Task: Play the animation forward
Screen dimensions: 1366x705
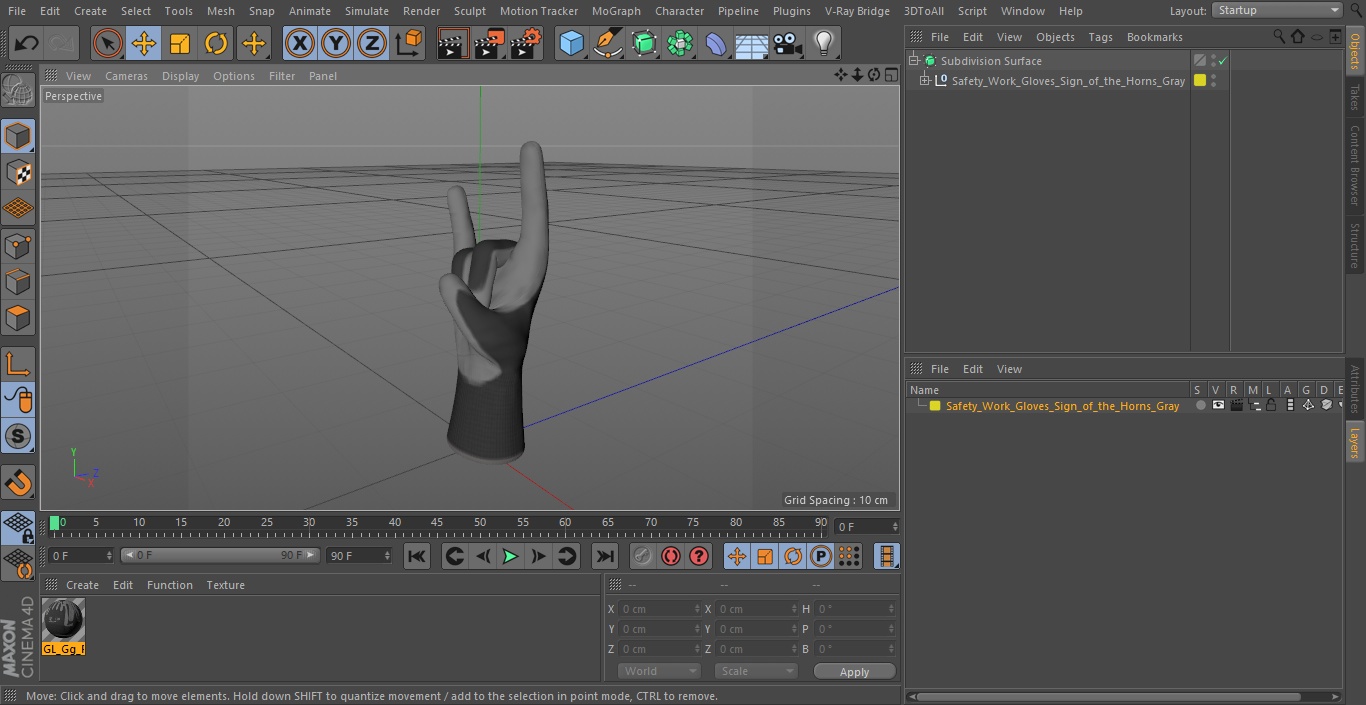Action: (x=510, y=556)
